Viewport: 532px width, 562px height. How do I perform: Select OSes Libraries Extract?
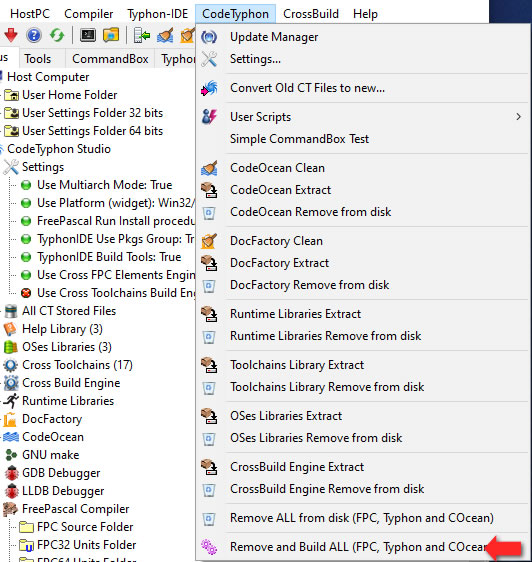(x=362, y=416)
